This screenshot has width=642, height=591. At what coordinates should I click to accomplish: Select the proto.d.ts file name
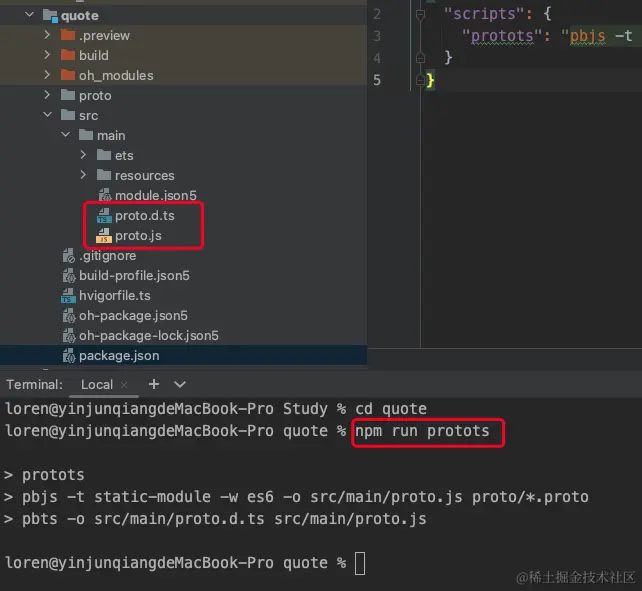coord(145,215)
